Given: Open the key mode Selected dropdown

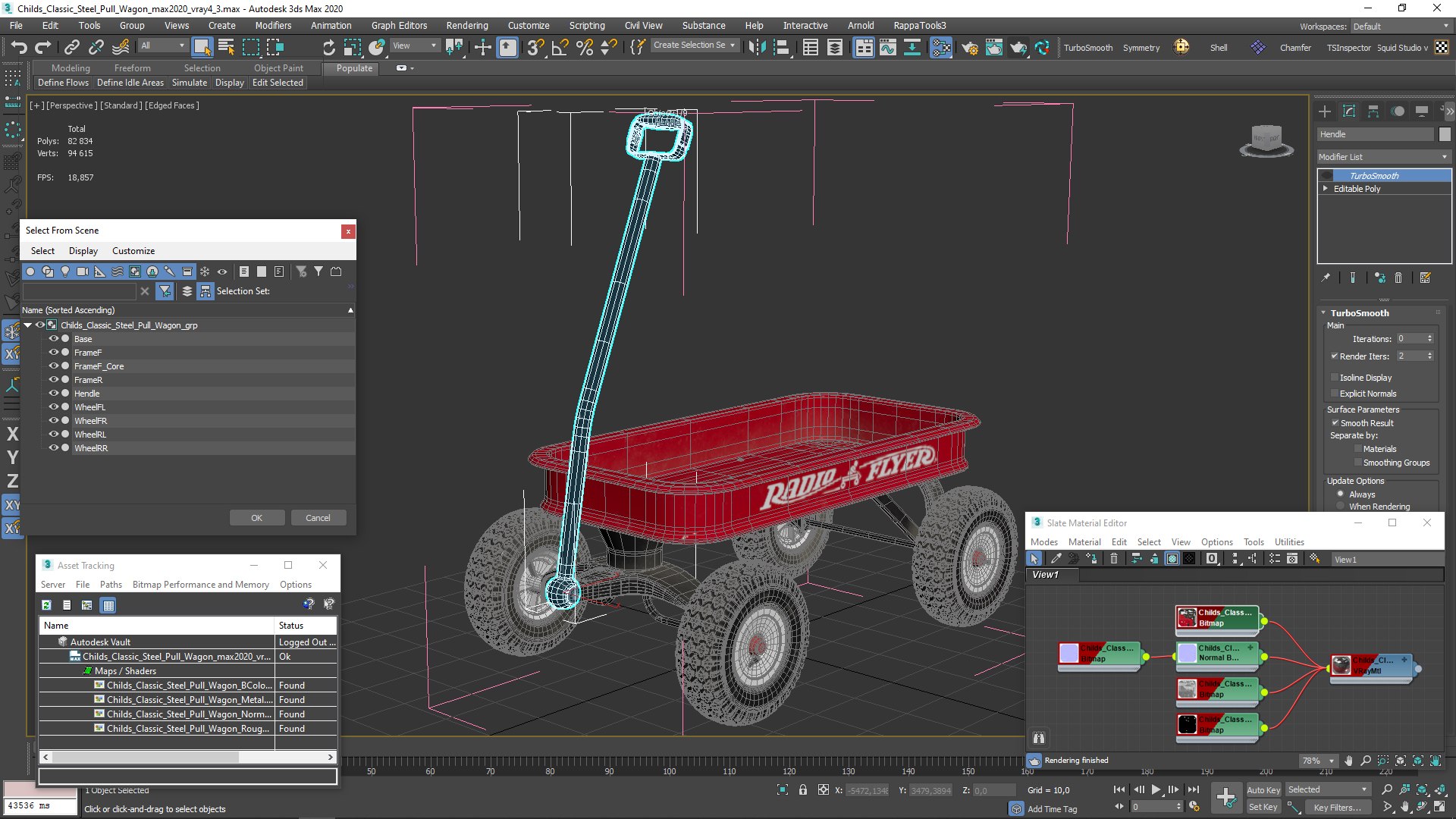Looking at the screenshot, I should tap(1328, 789).
